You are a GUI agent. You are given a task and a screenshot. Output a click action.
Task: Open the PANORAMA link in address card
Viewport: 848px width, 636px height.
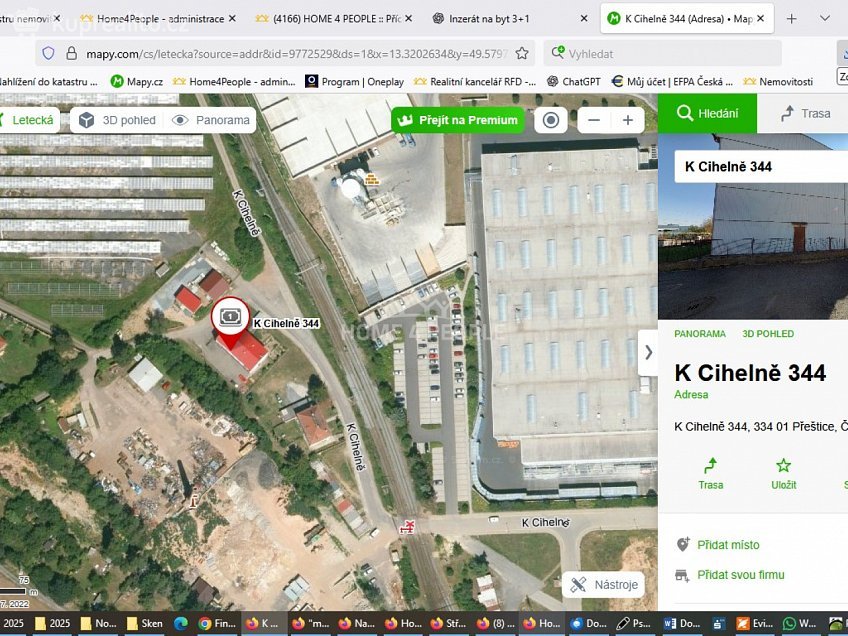click(x=700, y=334)
